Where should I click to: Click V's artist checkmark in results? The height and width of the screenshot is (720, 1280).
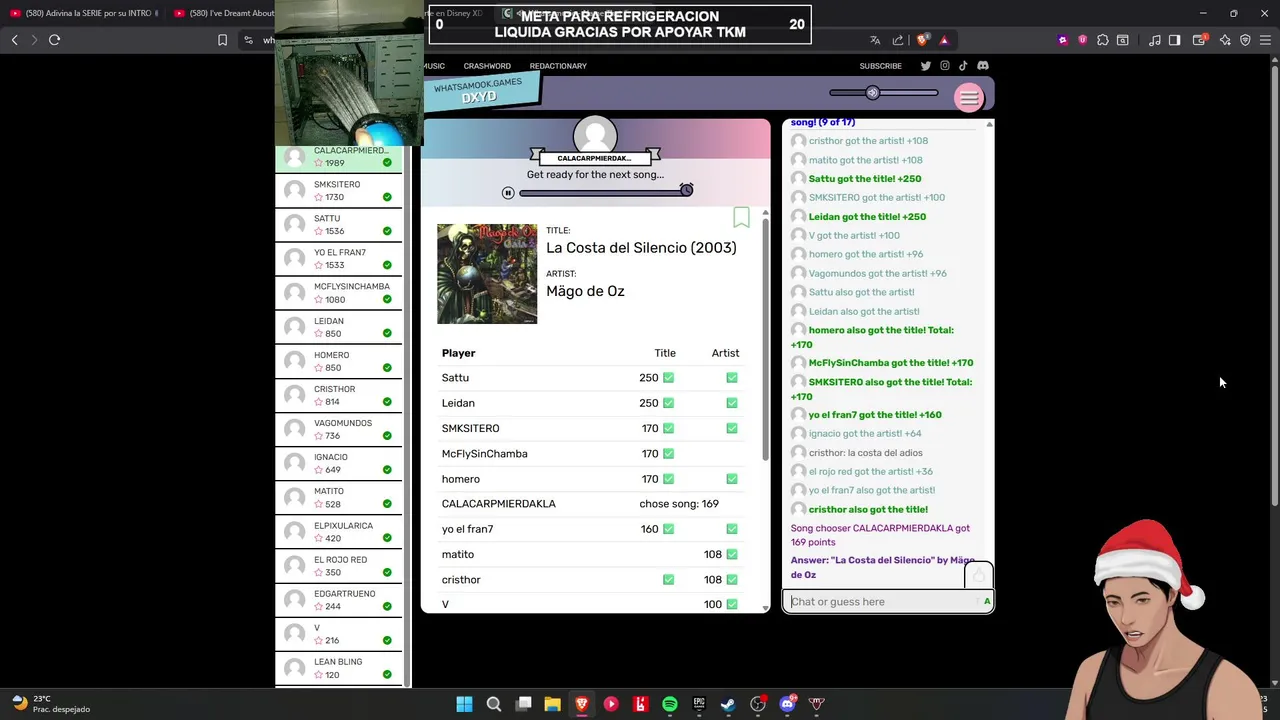coord(732,605)
